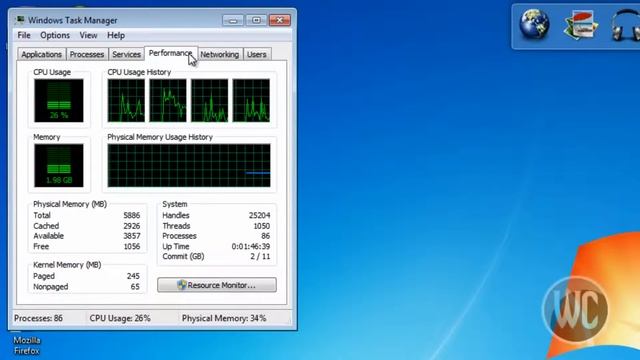Open the Options menu
Screen dimensions: 640x360
pos(55,36)
